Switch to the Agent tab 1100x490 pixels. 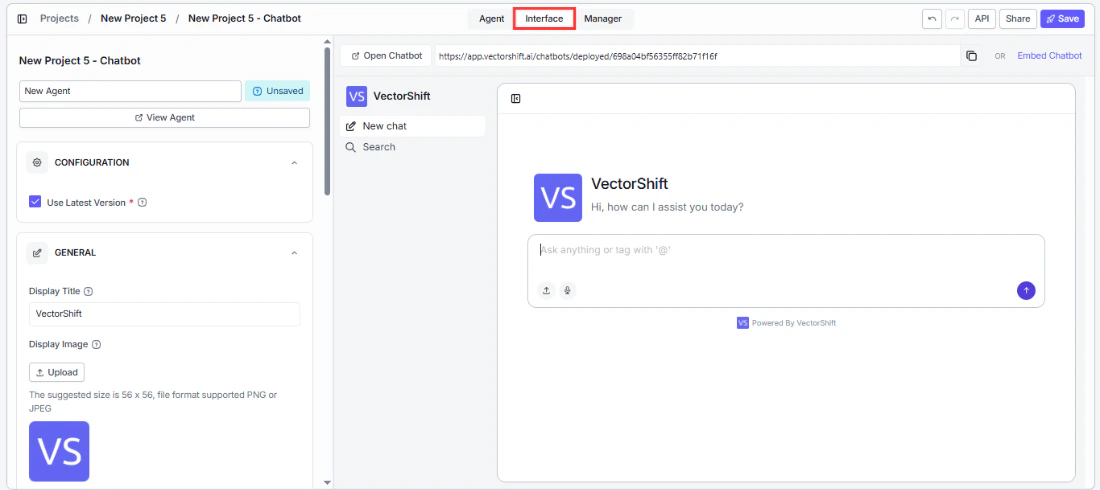[492, 19]
